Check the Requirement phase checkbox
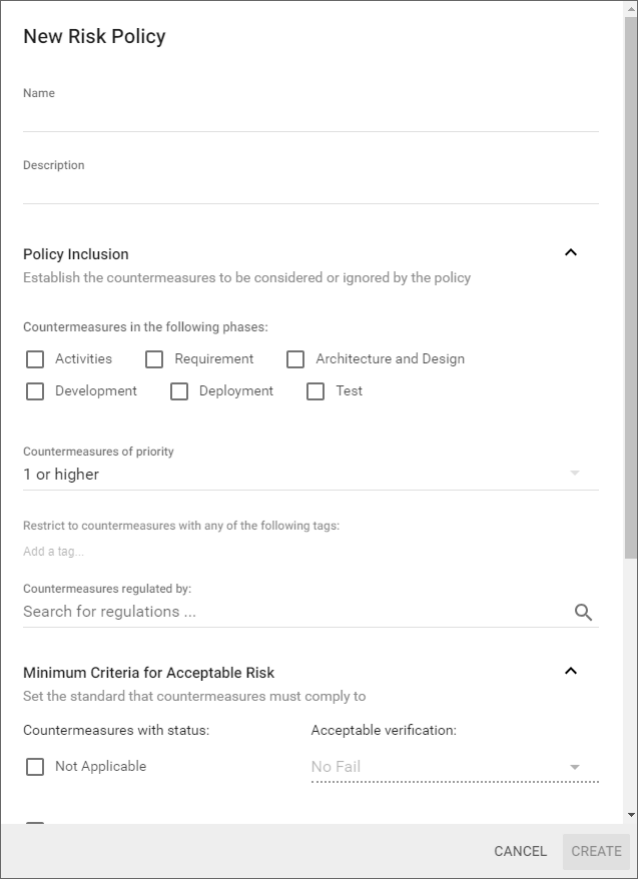 point(154,359)
